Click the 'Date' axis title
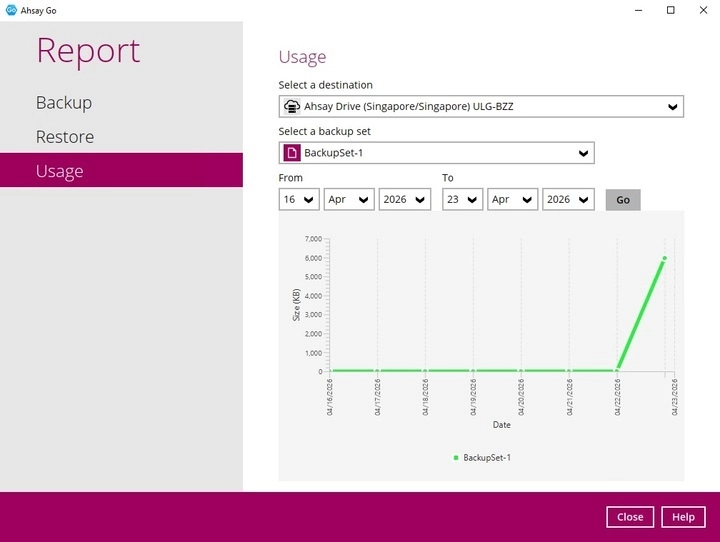The height and width of the screenshot is (542, 720). [501, 425]
